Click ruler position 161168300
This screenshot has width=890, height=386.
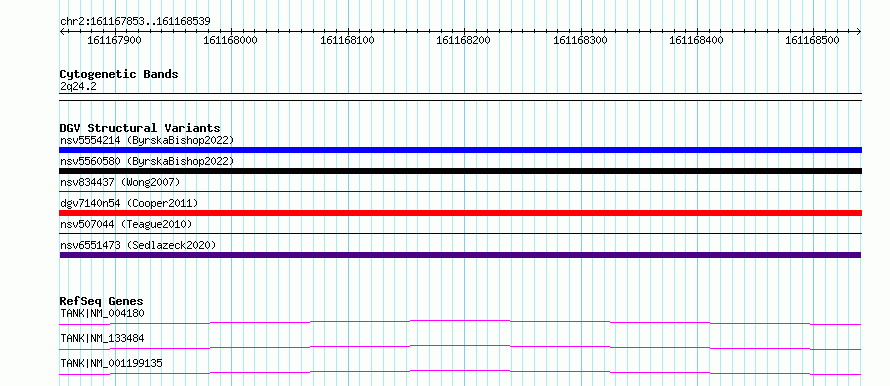[x=580, y=40]
